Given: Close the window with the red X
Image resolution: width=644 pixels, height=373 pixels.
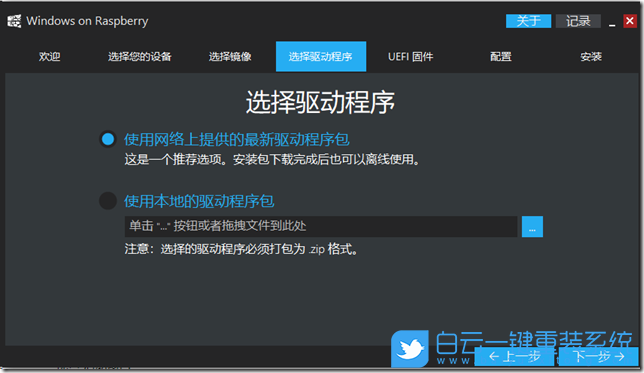Looking at the screenshot, I should pos(630,21).
